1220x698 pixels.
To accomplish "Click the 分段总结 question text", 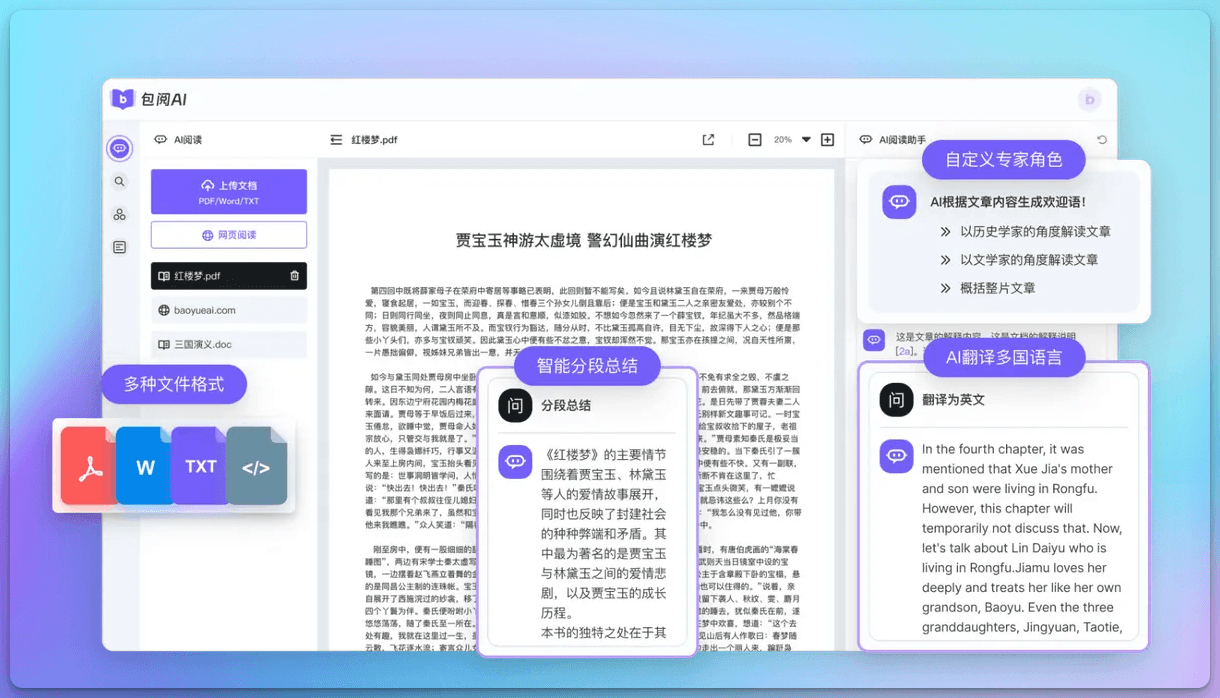I will [566, 405].
